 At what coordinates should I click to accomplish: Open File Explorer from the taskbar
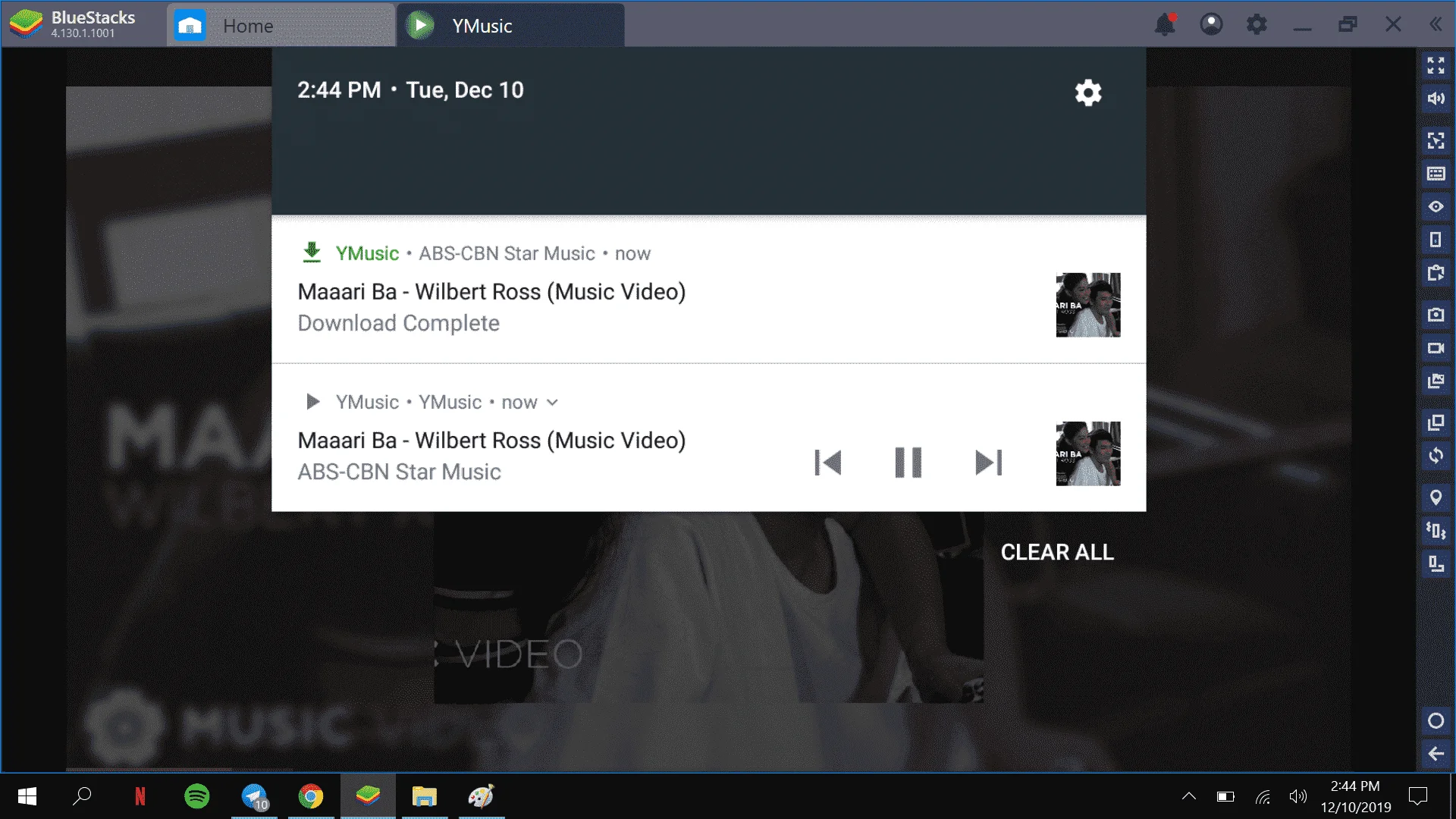[425, 796]
